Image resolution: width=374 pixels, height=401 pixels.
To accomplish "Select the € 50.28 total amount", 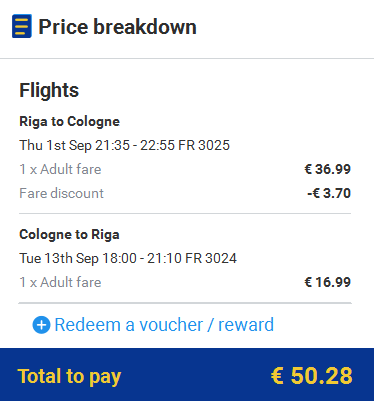I will pyautogui.click(x=312, y=376).
